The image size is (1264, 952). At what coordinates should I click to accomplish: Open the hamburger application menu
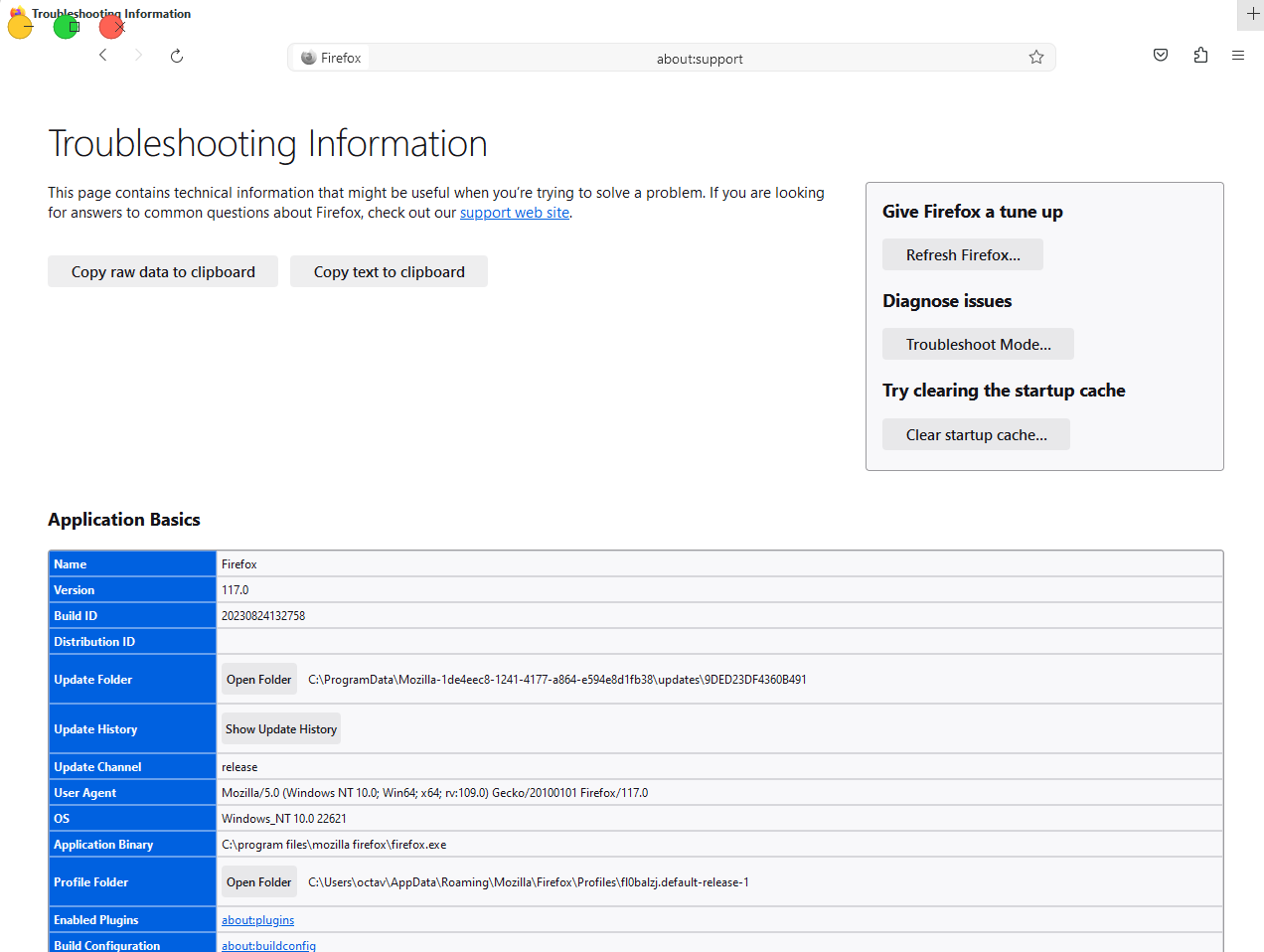tap(1237, 55)
